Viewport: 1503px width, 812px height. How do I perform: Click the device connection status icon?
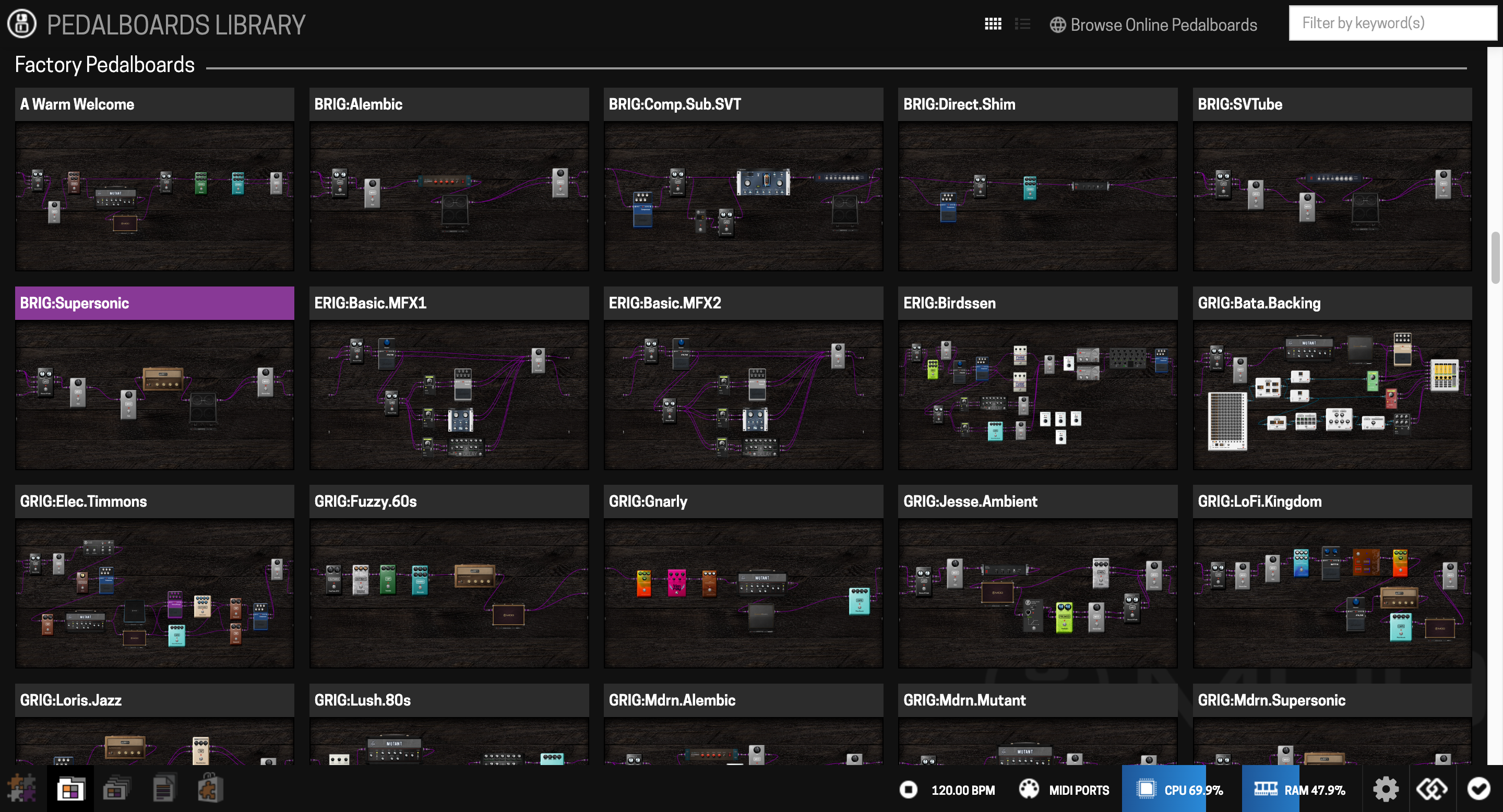point(1432,789)
